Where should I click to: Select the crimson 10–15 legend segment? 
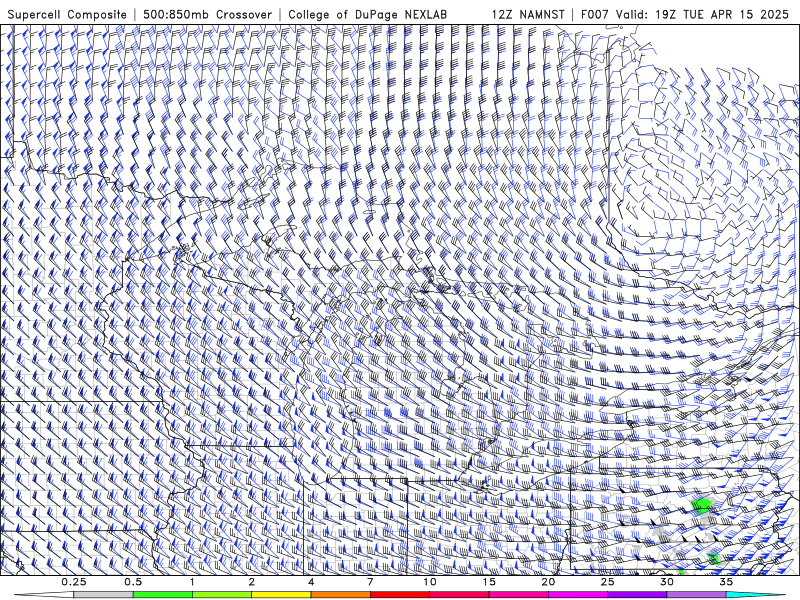(459, 595)
